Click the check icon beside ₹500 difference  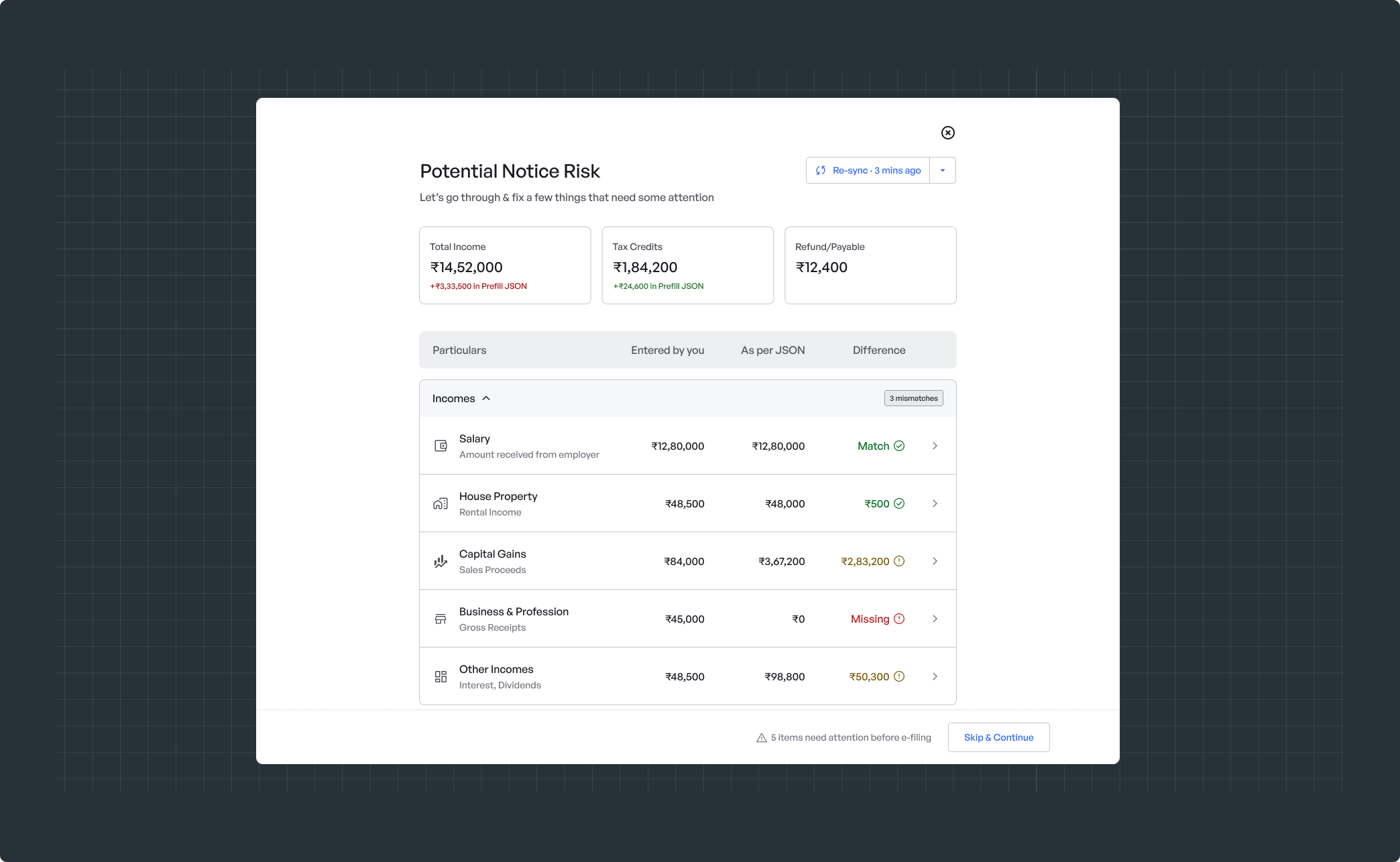899,503
